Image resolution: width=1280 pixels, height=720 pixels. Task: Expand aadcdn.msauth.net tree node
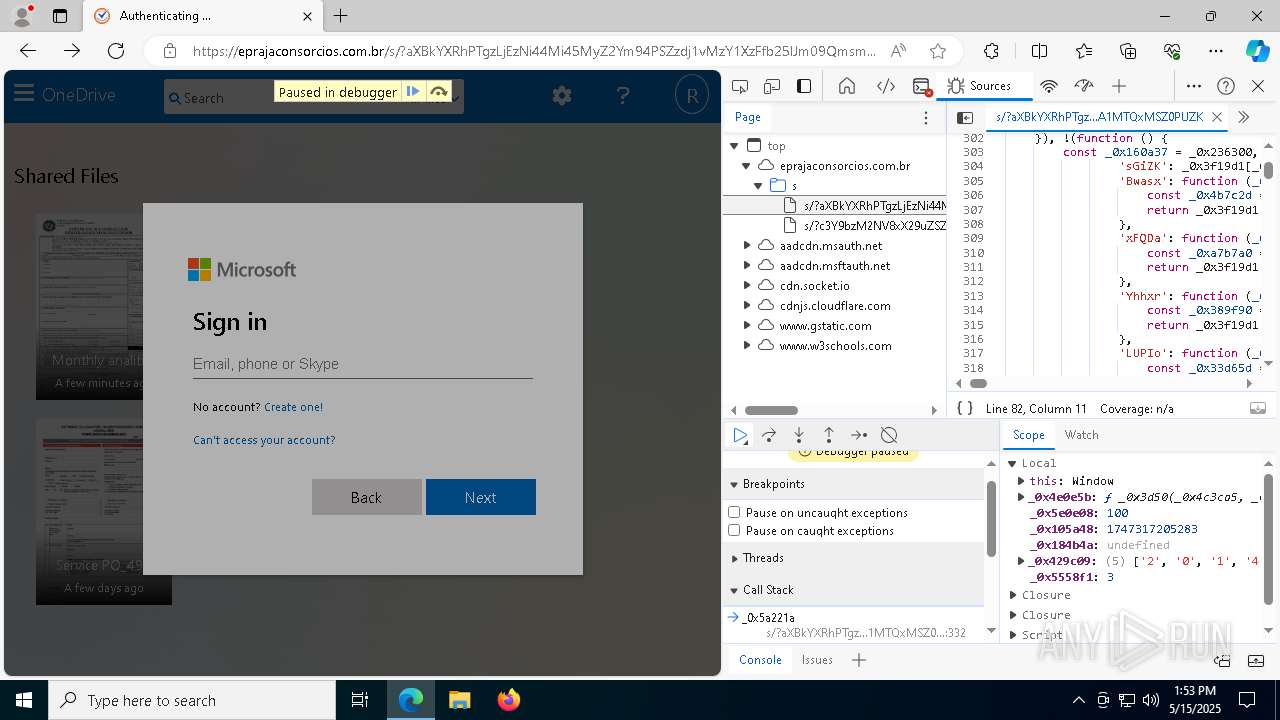pyautogui.click(x=746, y=245)
